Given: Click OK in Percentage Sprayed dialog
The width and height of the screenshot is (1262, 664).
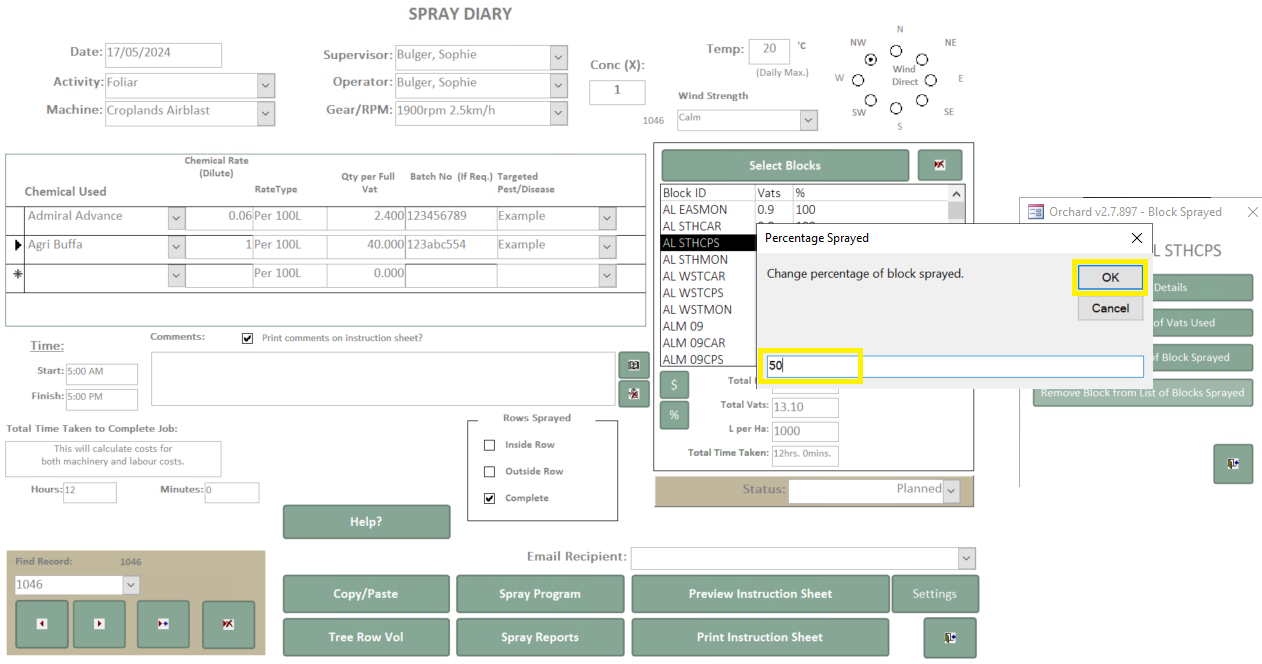Looking at the screenshot, I should click(x=1110, y=278).
